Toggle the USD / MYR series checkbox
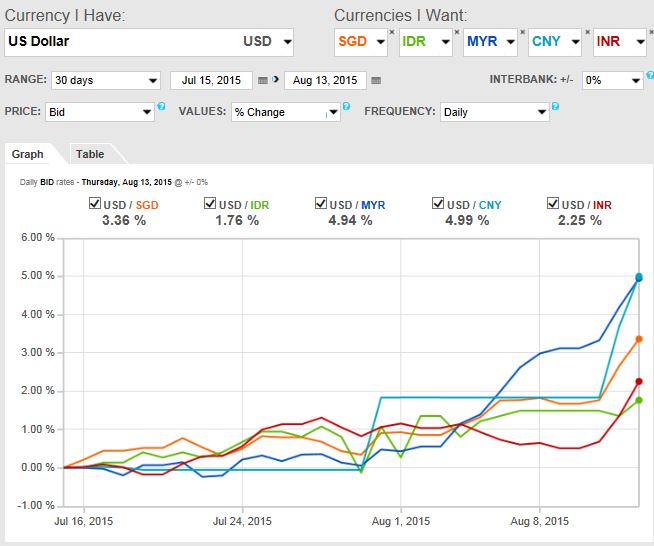 tap(321, 203)
